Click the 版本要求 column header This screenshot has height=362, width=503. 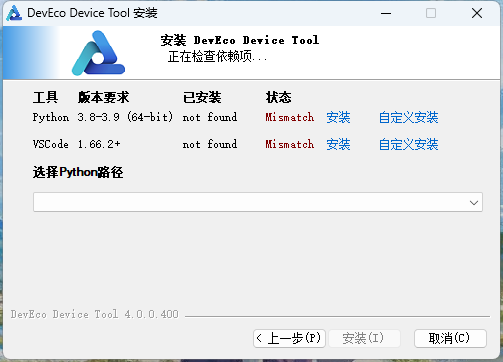coord(103,97)
